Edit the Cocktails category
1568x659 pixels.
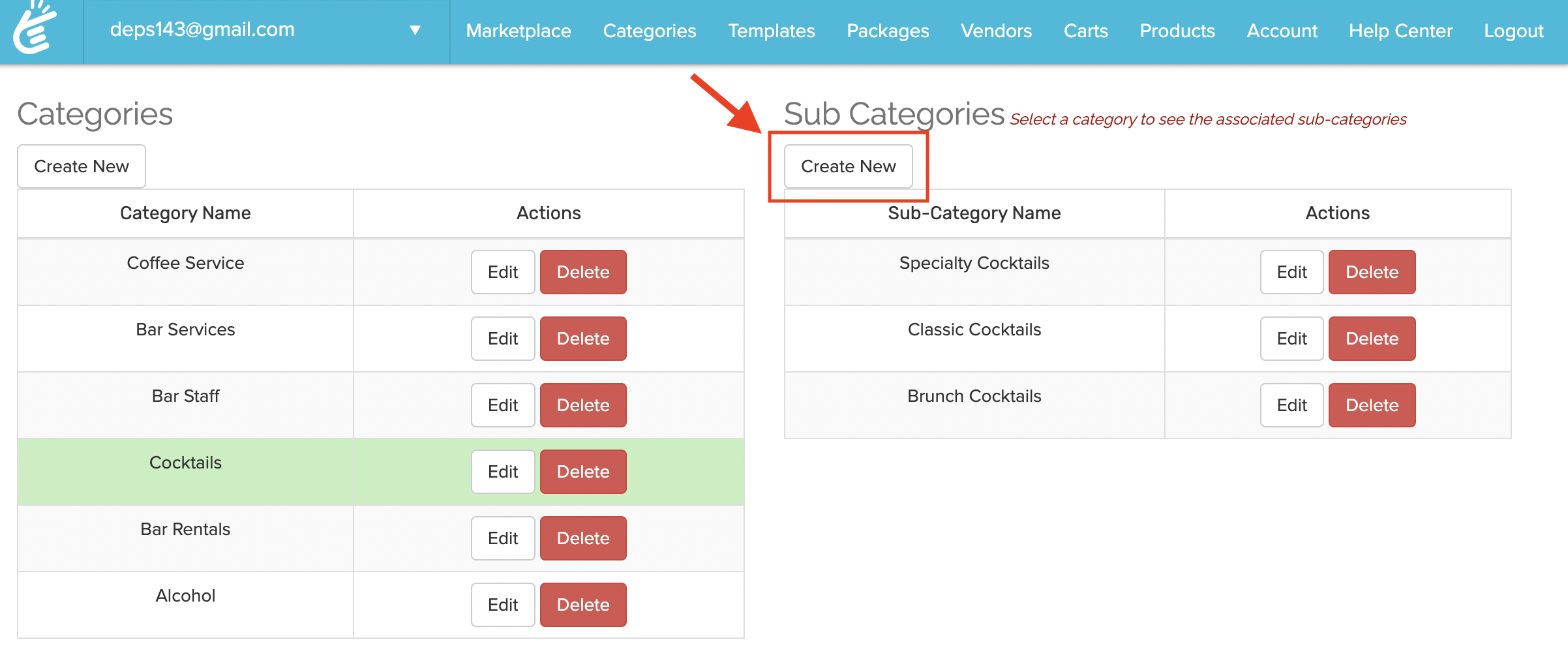coord(503,472)
